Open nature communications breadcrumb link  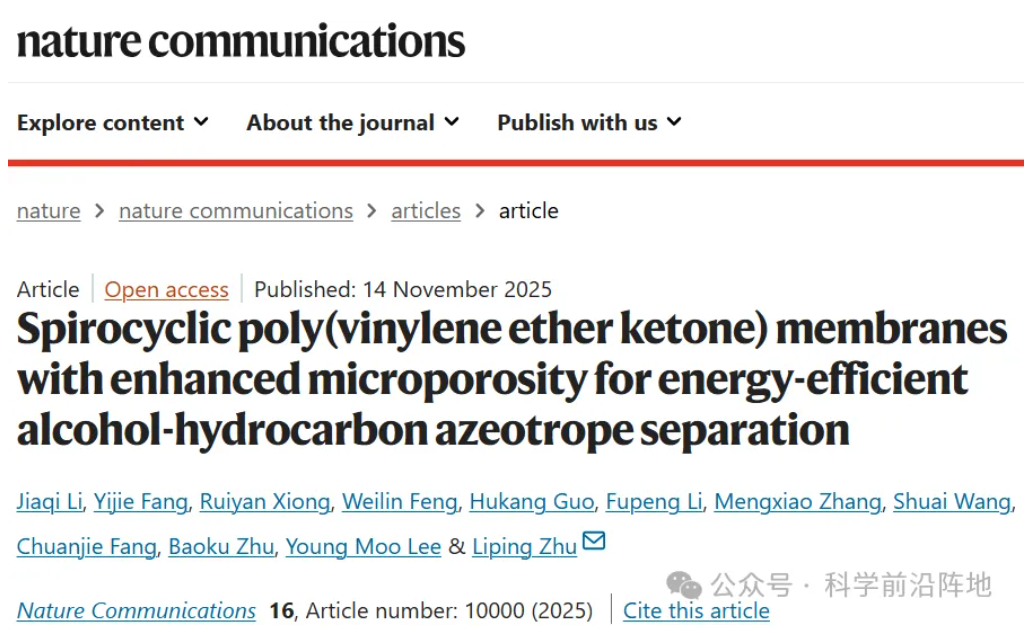236,211
